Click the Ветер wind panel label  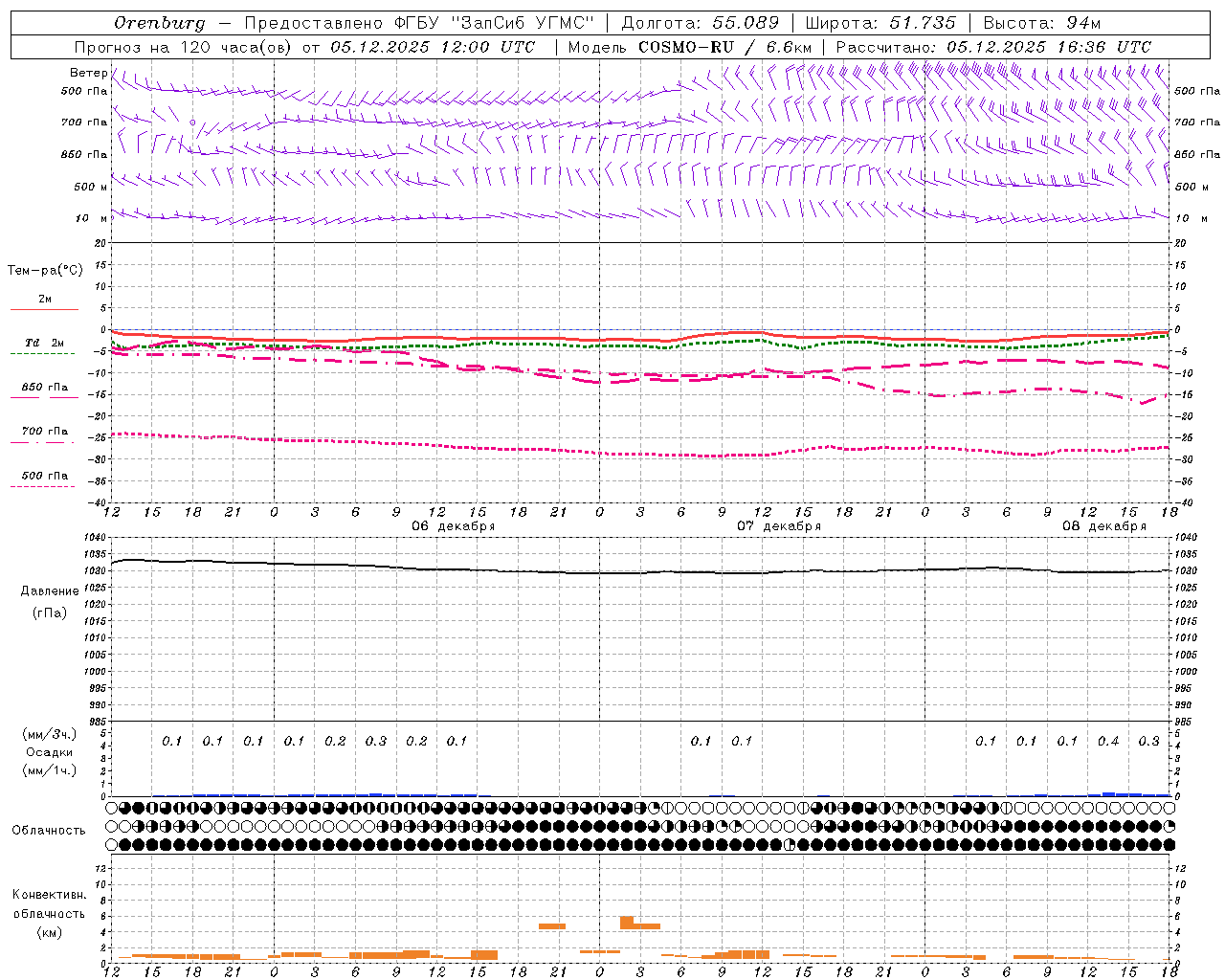coord(88,73)
